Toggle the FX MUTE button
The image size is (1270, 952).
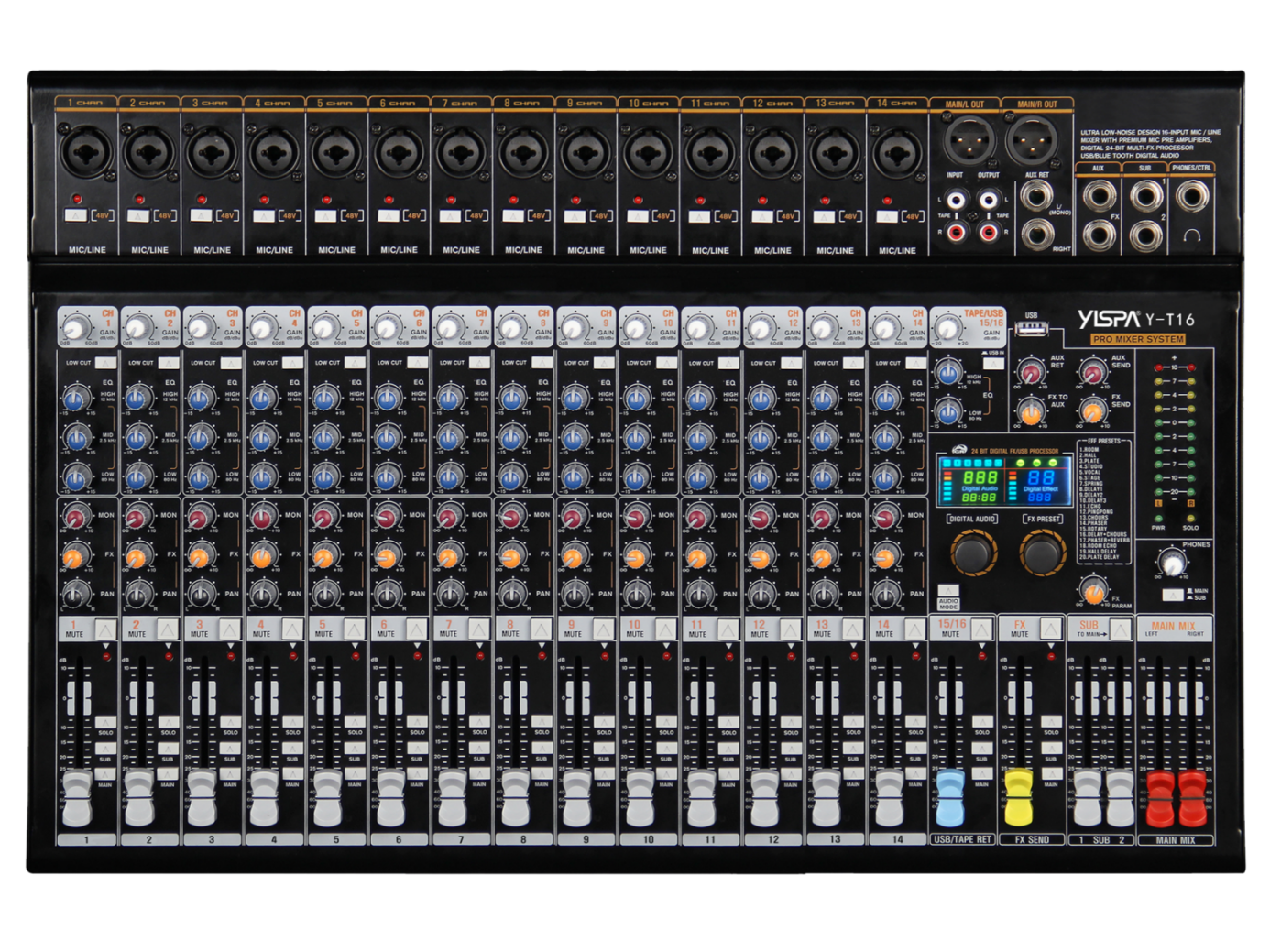tap(1050, 629)
